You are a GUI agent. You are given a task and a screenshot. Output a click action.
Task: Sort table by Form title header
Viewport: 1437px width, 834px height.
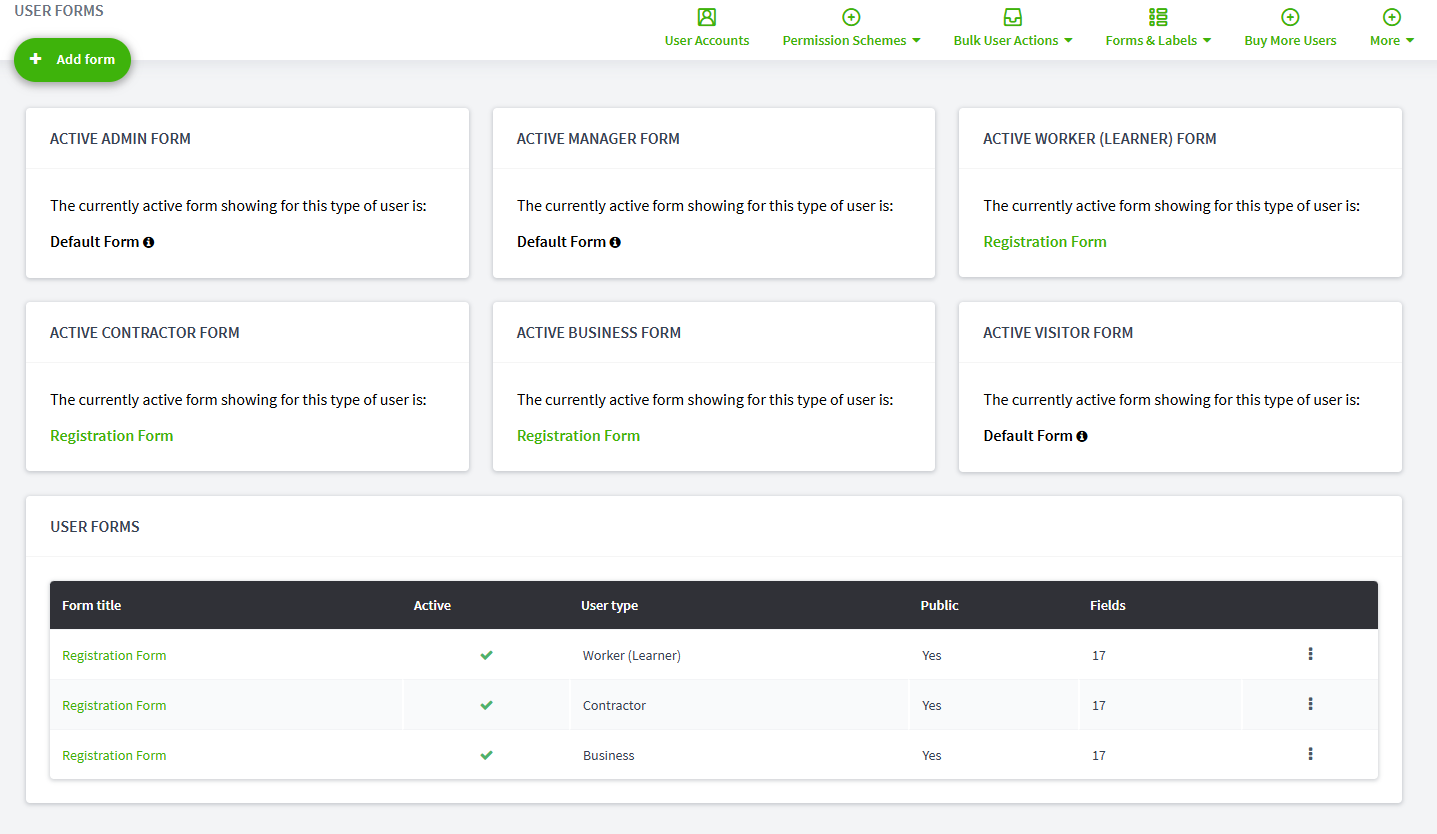92,605
